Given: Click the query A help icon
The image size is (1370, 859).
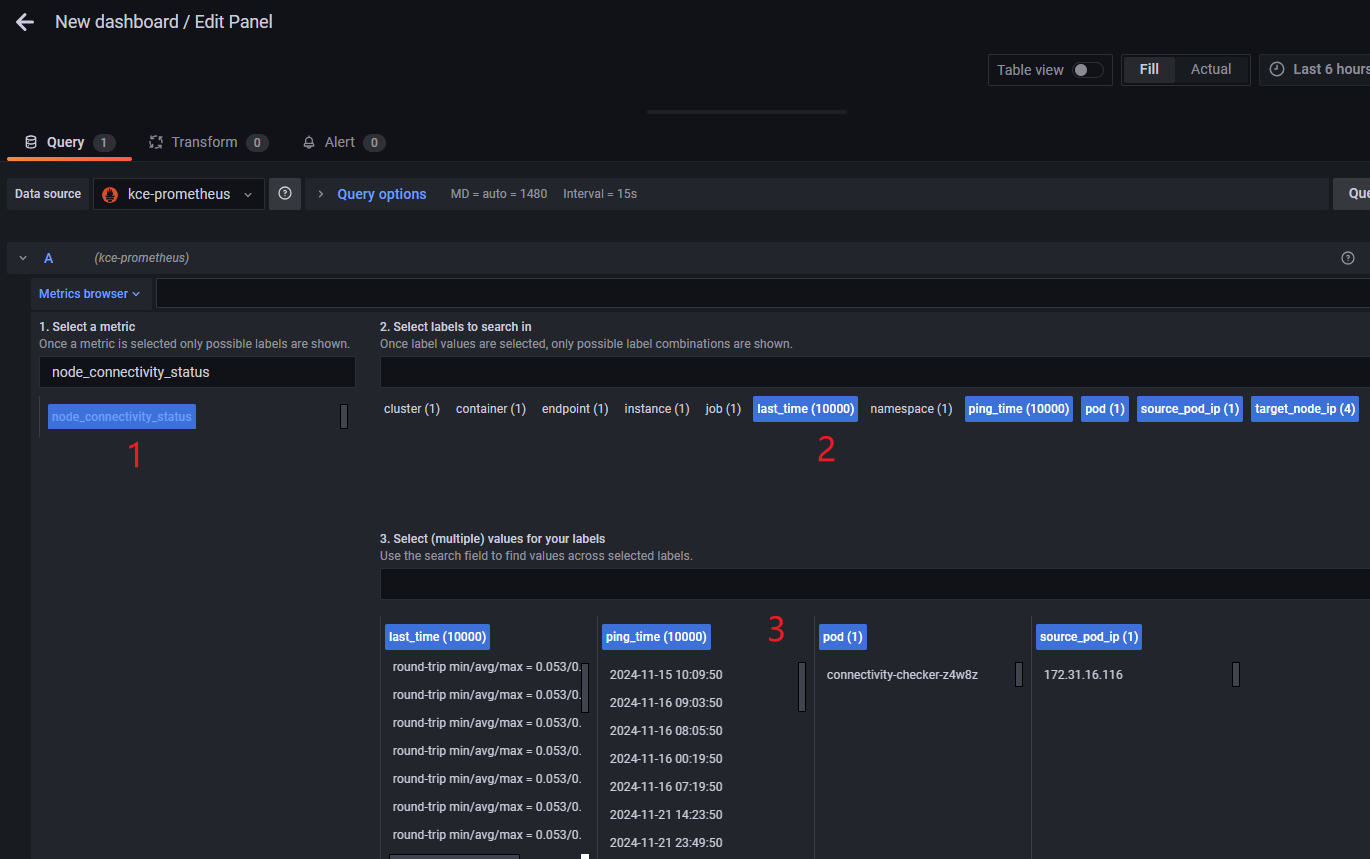Looking at the screenshot, I should (x=1347, y=258).
